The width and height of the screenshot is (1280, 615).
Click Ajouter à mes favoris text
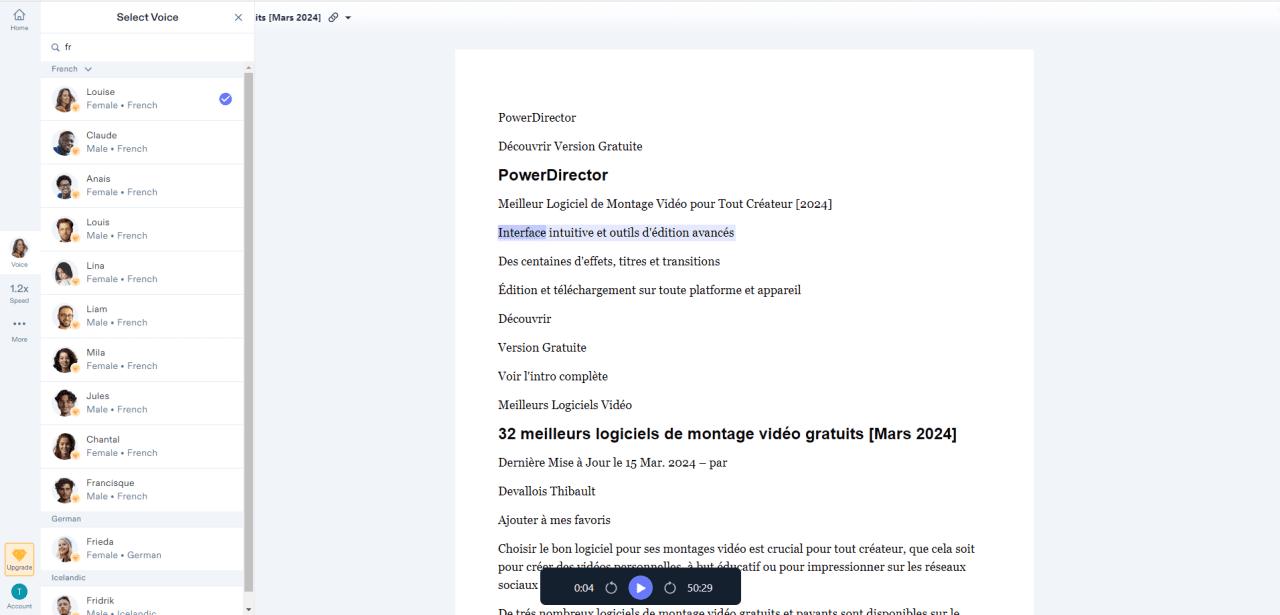tap(554, 520)
